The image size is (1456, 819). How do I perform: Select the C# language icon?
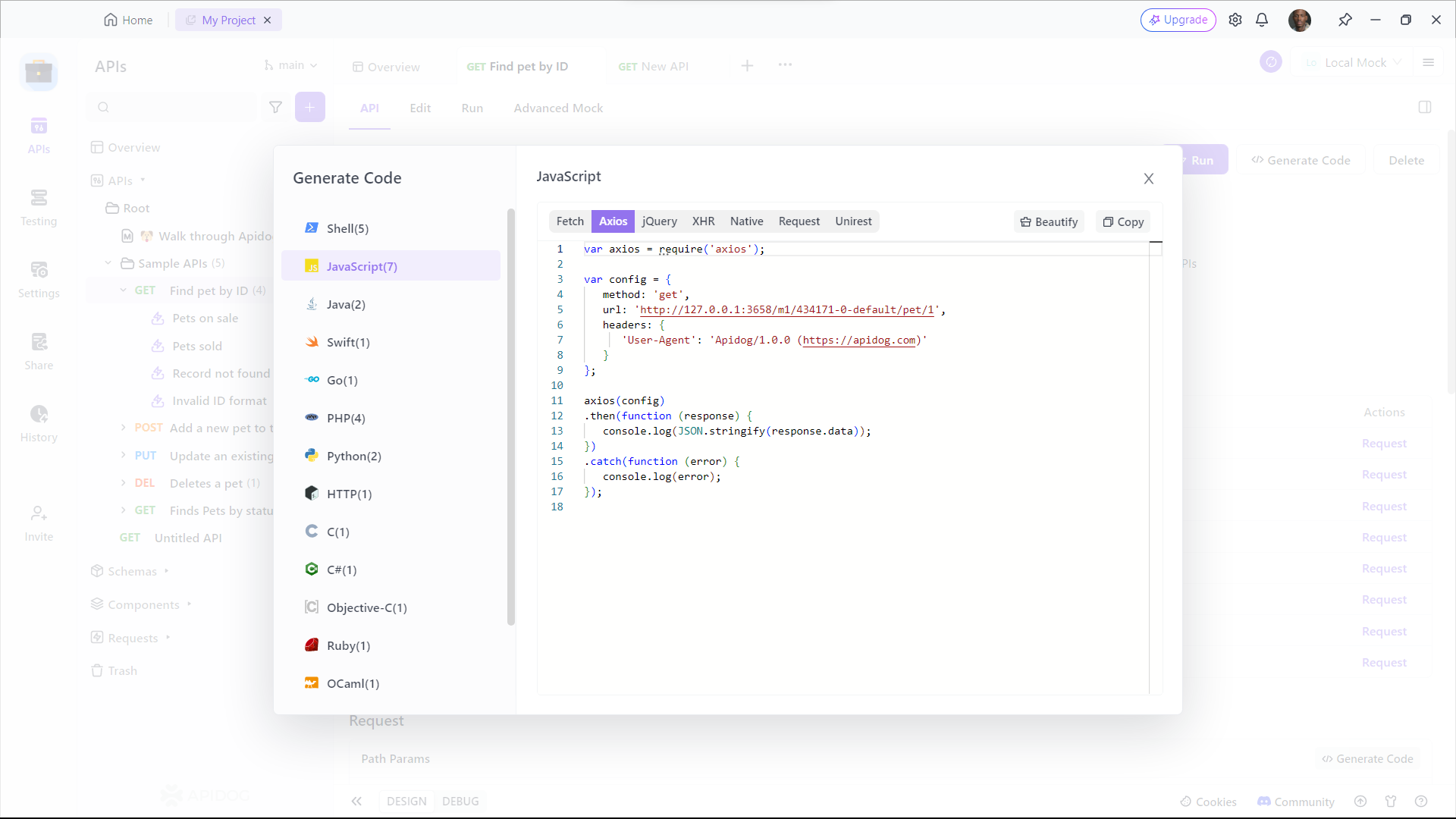312,570
